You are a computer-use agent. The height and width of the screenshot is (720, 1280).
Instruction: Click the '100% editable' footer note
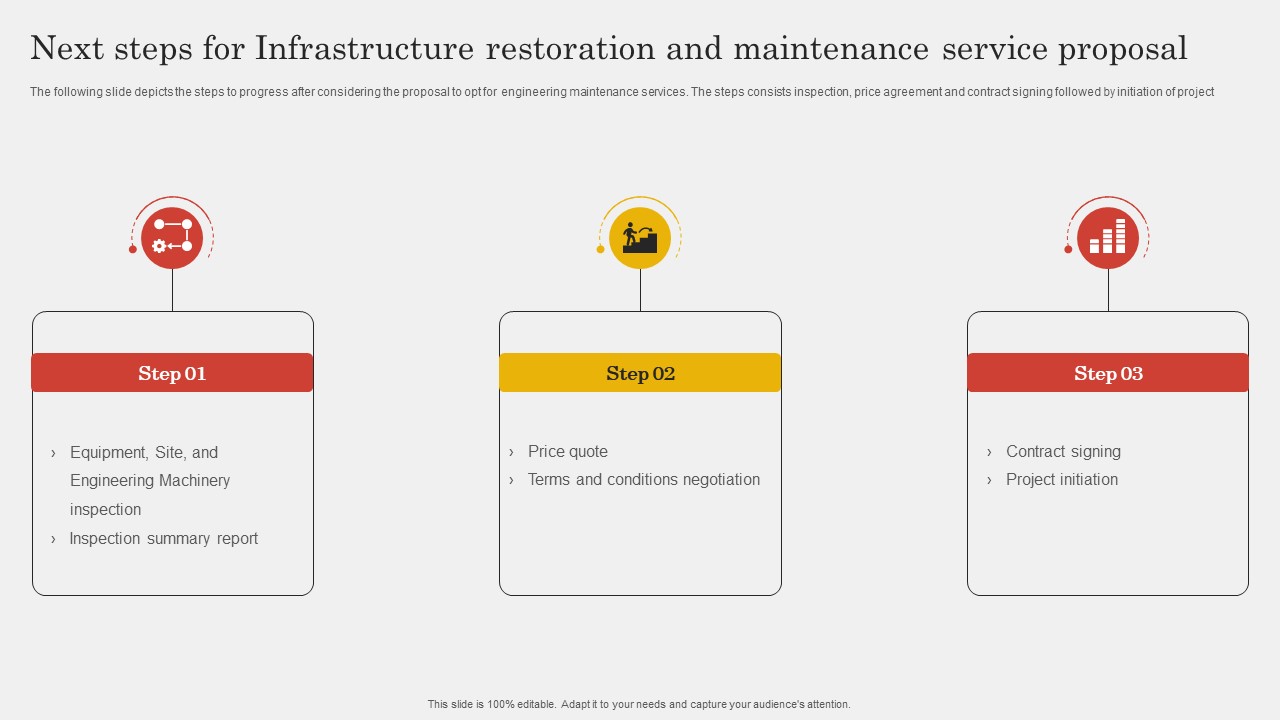pos(639,705)
